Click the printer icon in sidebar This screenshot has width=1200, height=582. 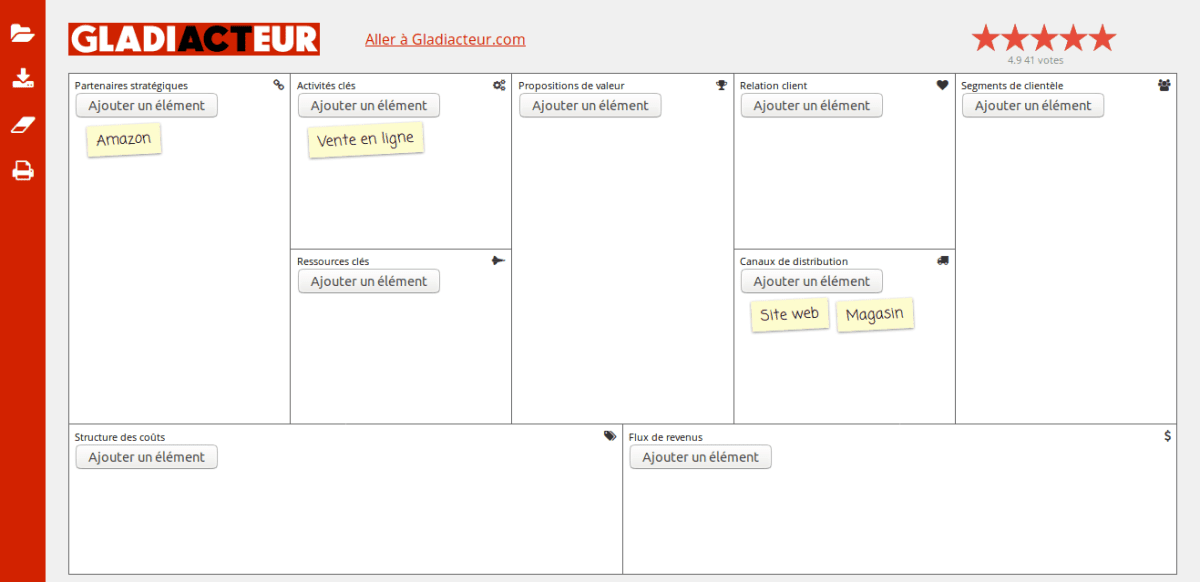tap(22, 171)
